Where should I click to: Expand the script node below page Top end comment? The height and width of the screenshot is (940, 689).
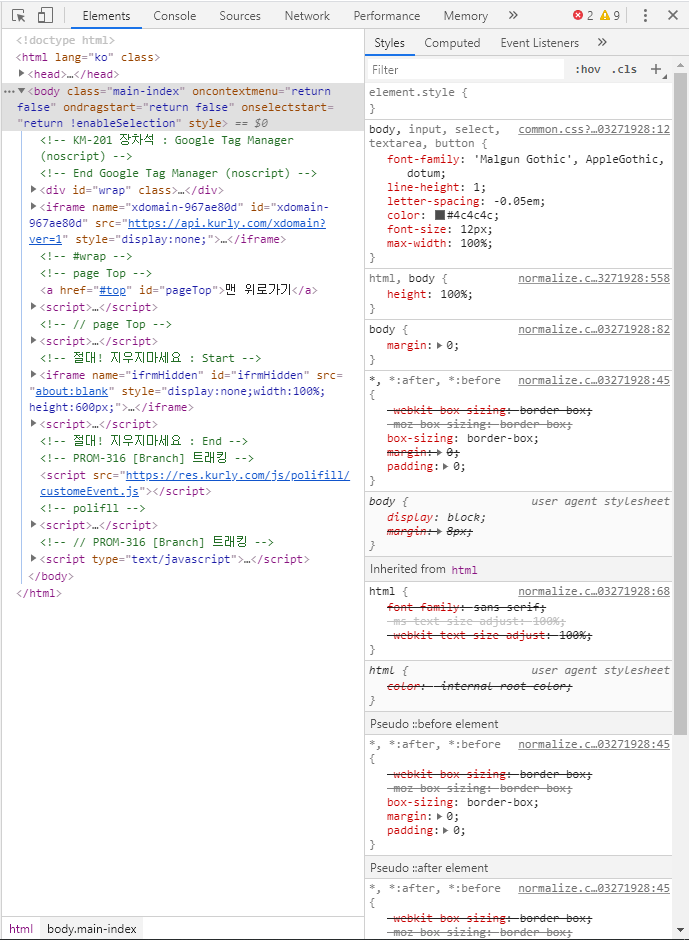tap(34, 341)
